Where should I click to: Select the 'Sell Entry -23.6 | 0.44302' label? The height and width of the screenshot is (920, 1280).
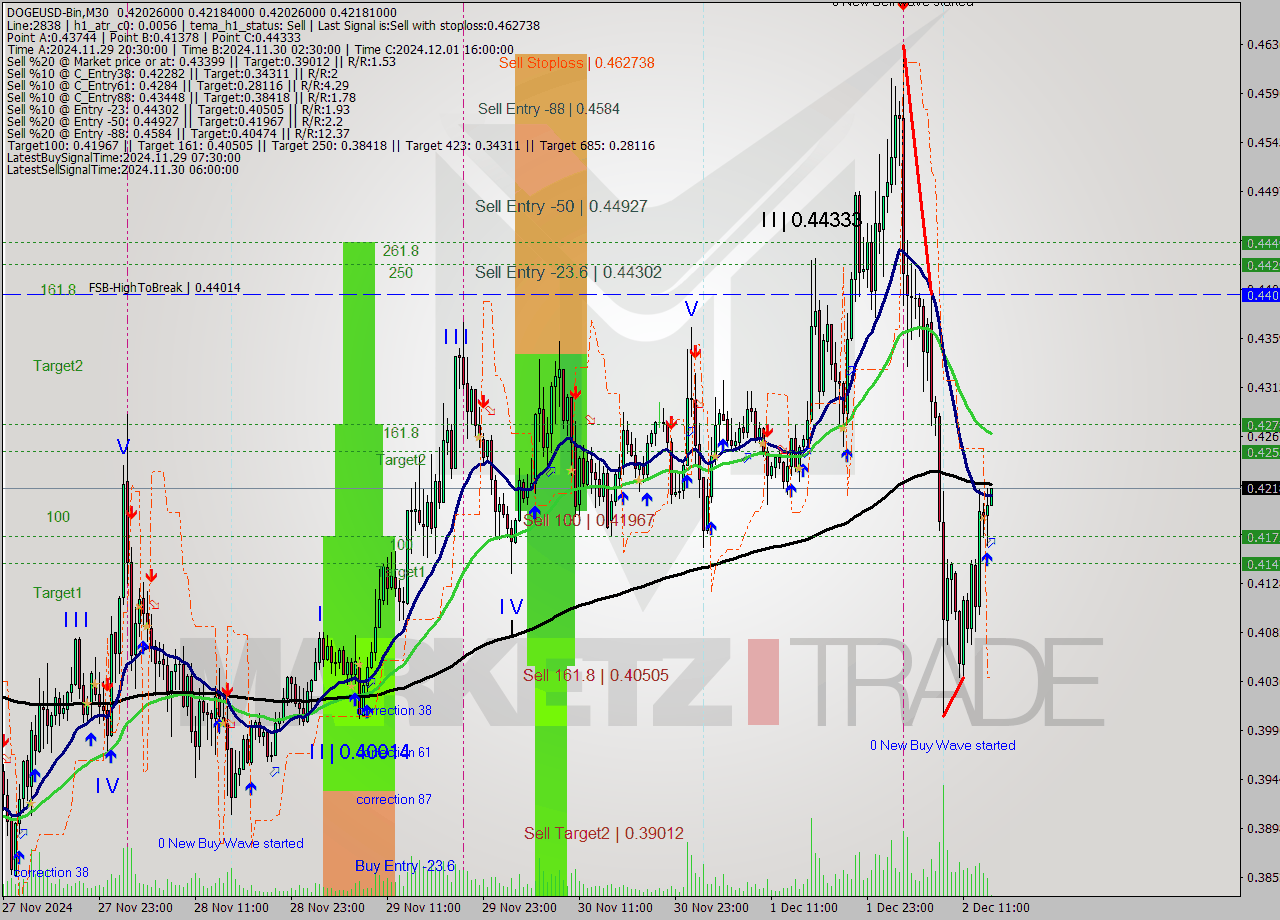coord(568,271)
